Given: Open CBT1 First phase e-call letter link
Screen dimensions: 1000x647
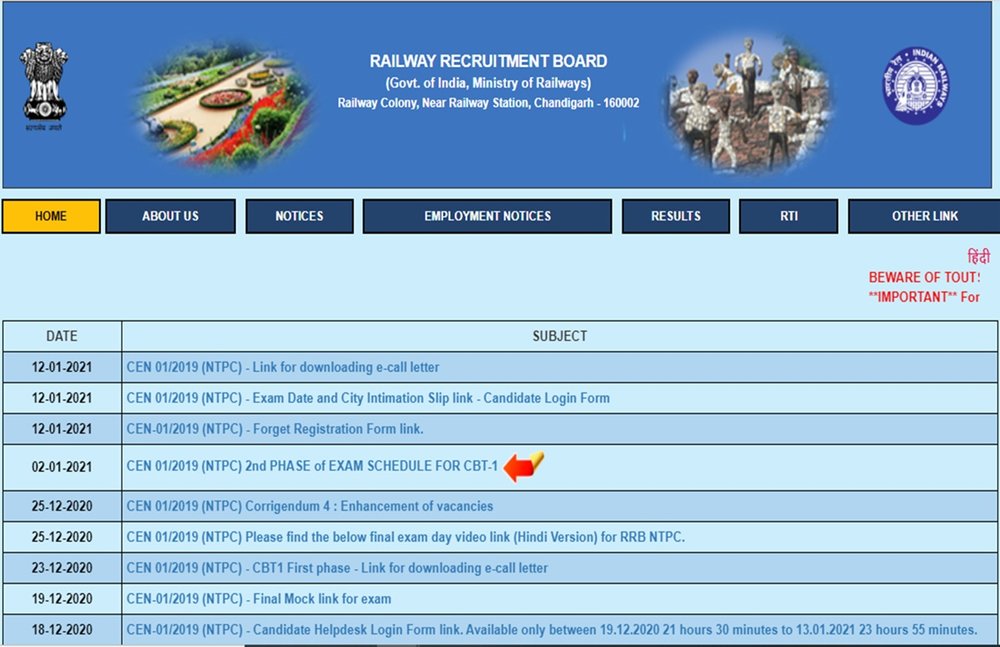Looking at the screenshot, I should point(337,568).
